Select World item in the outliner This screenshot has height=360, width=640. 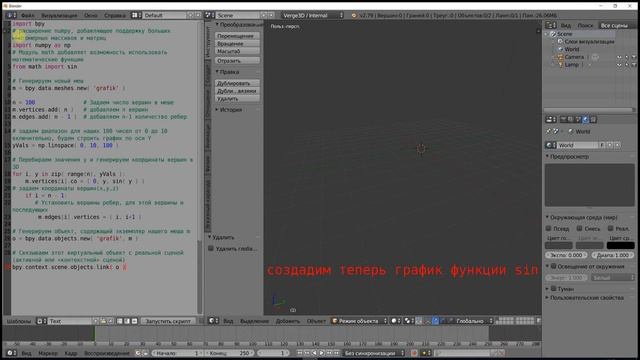(572, 49)
